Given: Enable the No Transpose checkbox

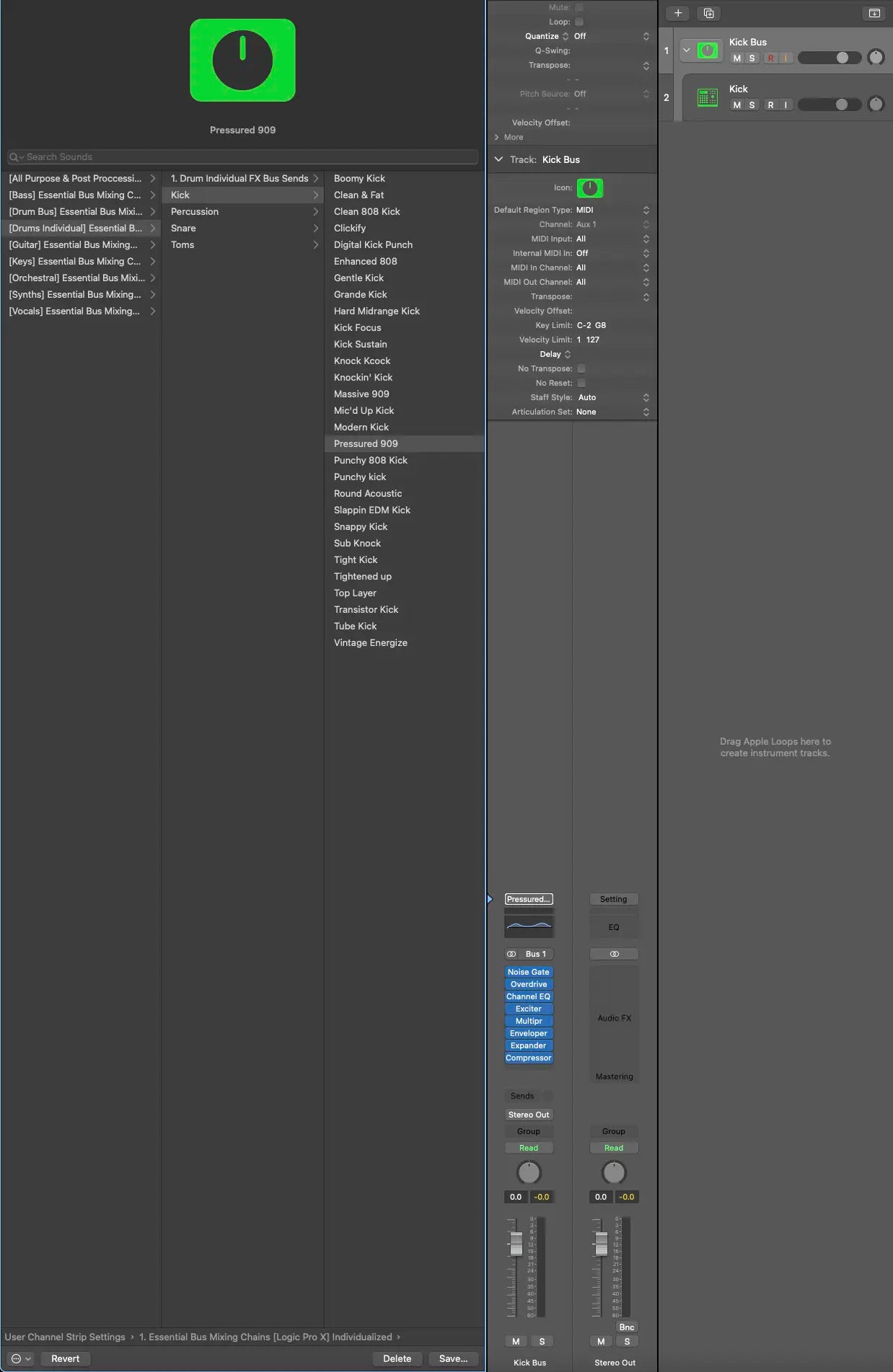Looking at the screenshot, I should click(x=581, y=368).
